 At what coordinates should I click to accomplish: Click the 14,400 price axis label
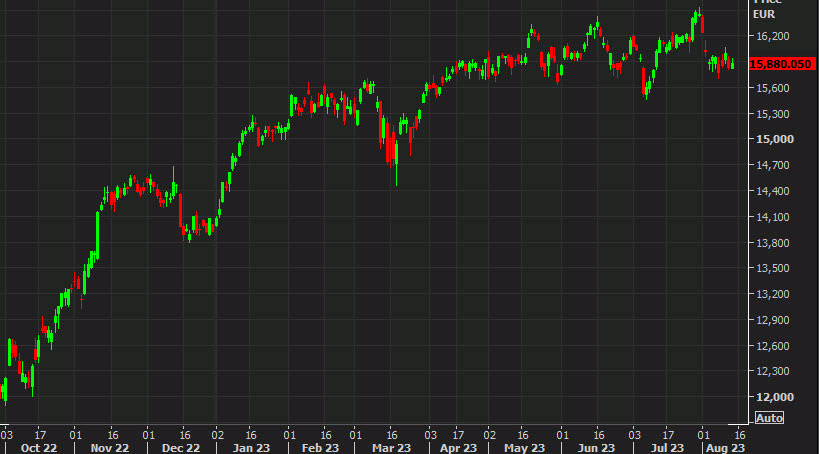773,191
